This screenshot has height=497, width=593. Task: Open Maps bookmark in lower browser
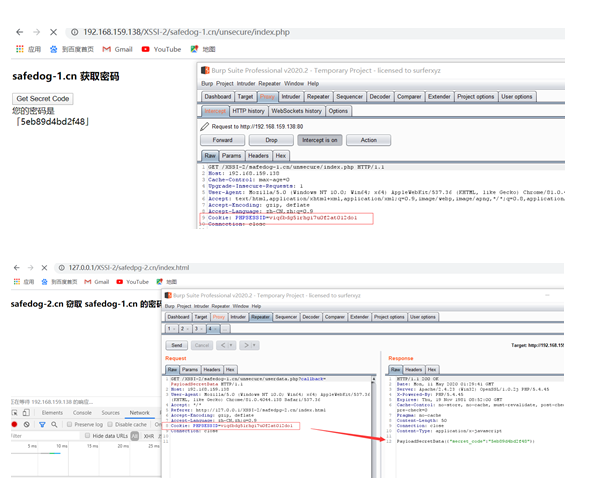coord(167,282)
